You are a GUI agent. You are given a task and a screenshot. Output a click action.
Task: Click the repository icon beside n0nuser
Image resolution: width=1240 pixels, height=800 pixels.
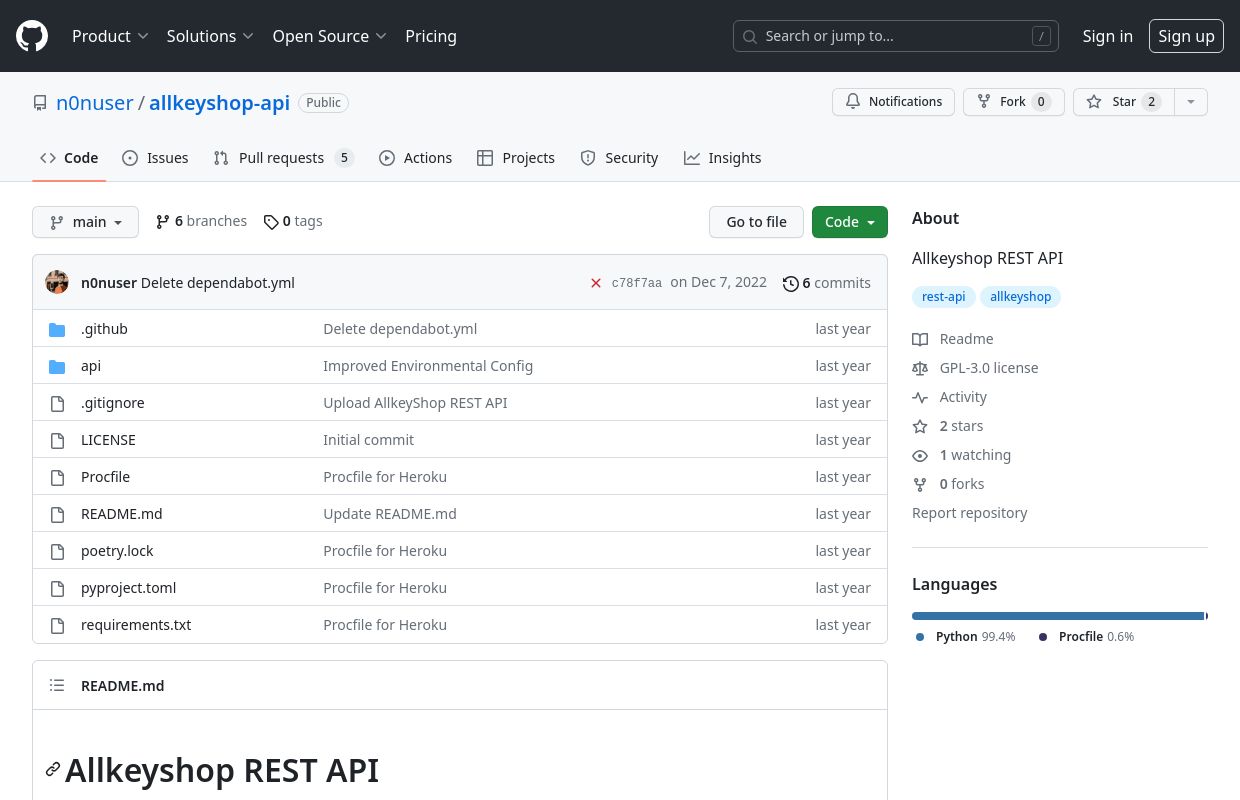click(x=40, y=103)
